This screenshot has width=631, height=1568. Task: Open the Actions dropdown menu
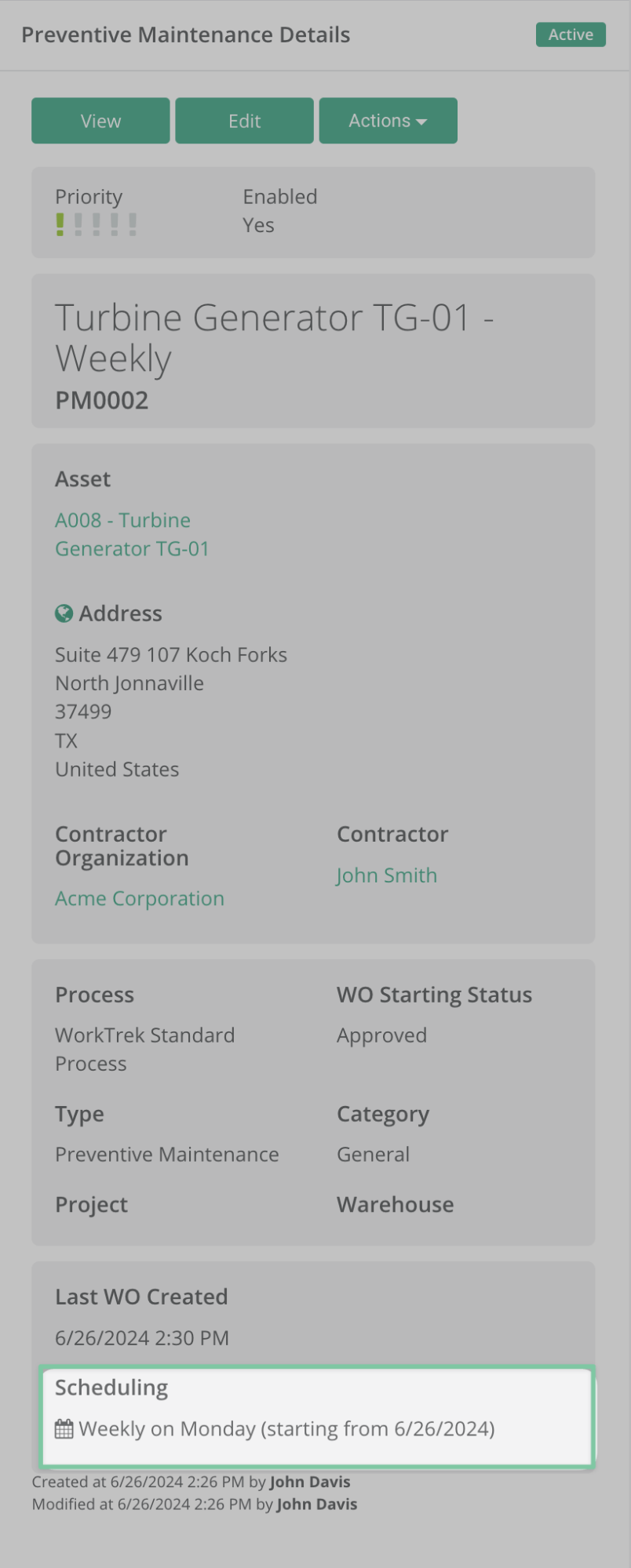(388, 121)
